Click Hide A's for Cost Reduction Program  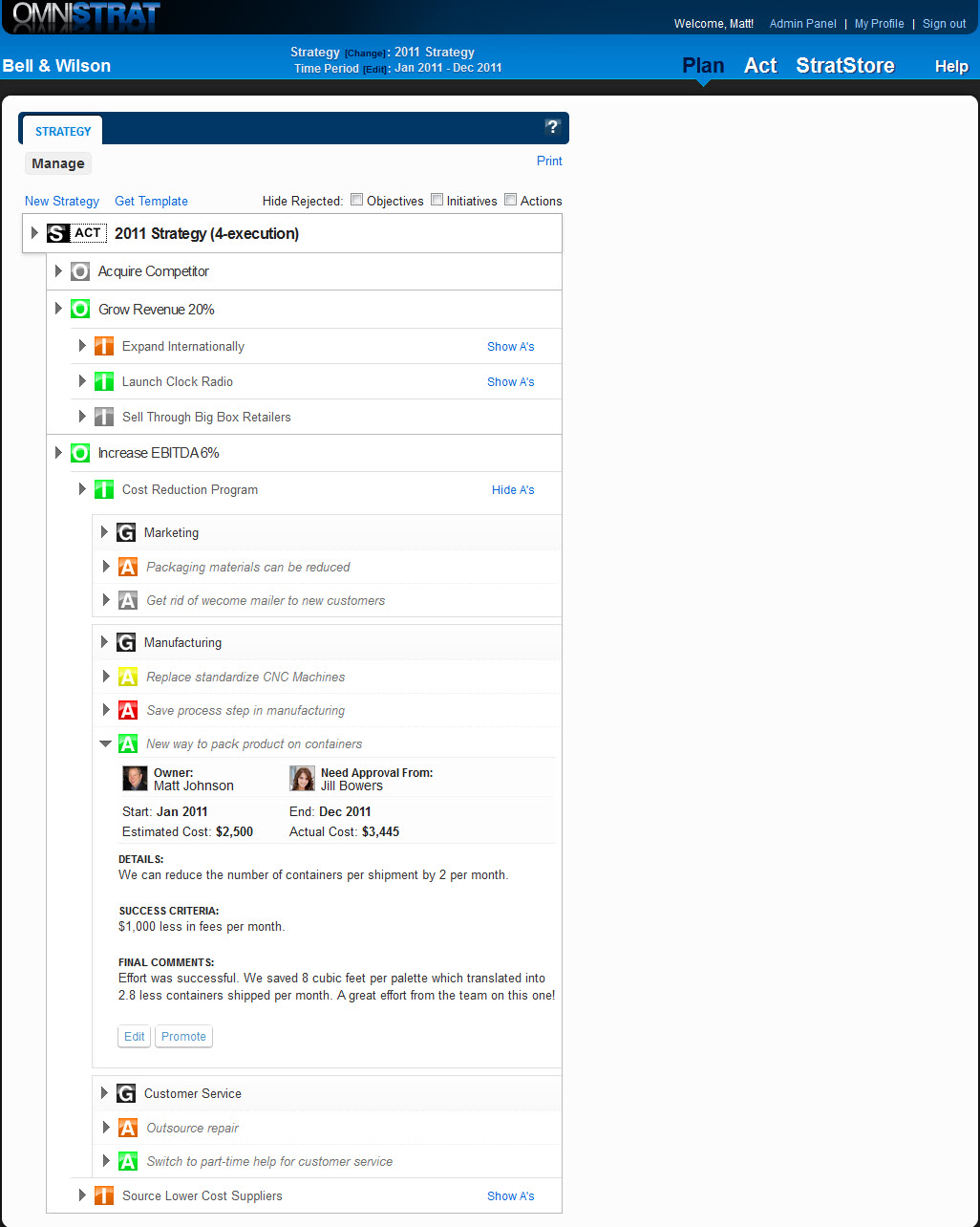(513, 490)
